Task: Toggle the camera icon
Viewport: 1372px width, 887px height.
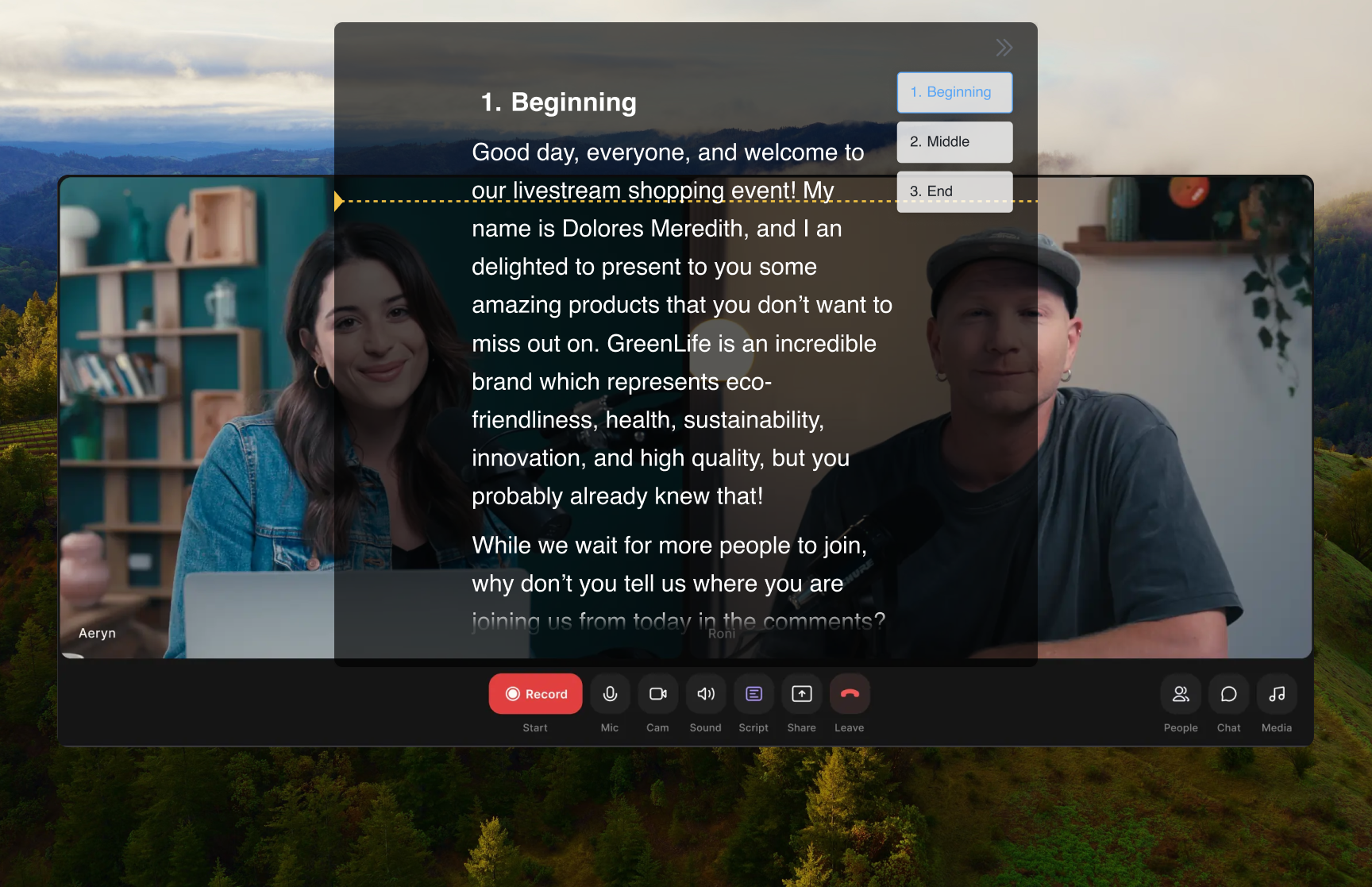Action: [657, 694]
